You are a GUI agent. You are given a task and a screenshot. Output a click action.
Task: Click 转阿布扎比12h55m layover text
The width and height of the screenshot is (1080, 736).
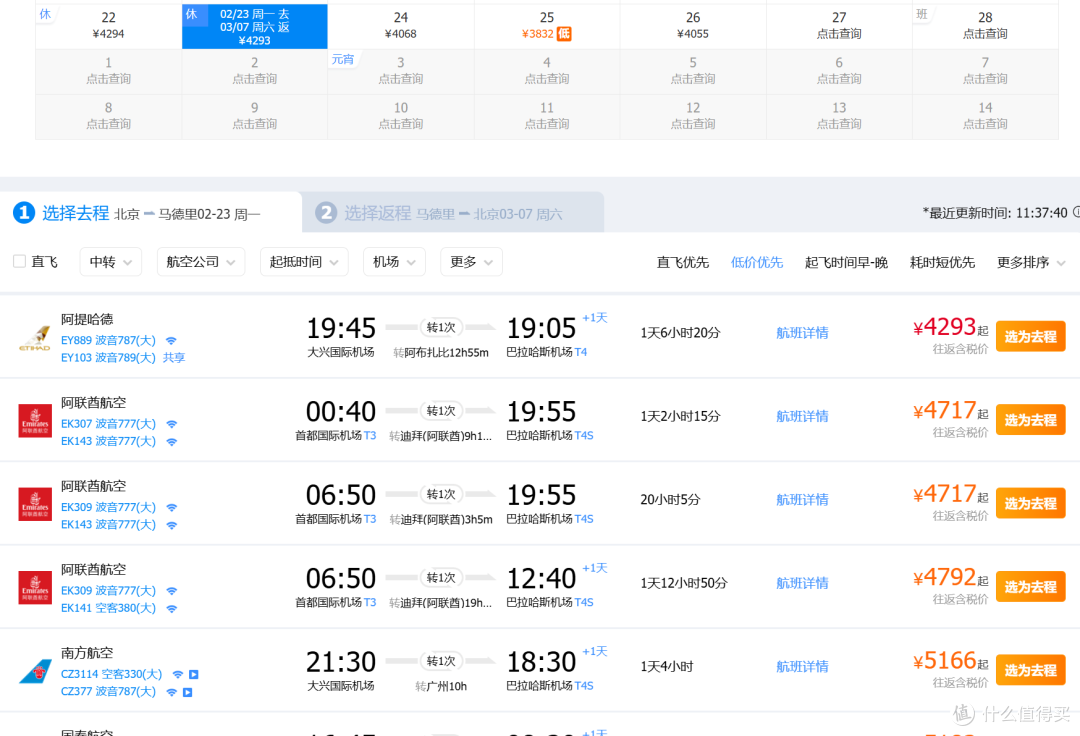pyautogui.click(x=441, y=353)
